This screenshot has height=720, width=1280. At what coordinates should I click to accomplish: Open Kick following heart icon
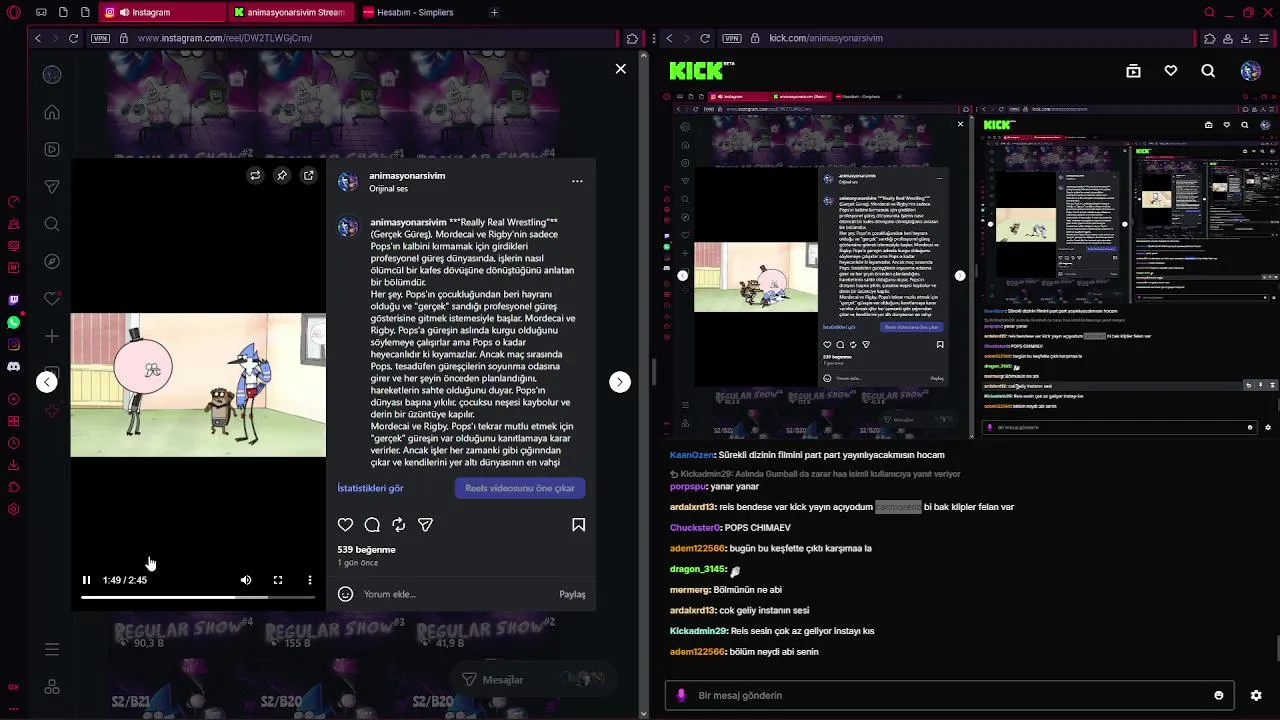pos(1171,71)
